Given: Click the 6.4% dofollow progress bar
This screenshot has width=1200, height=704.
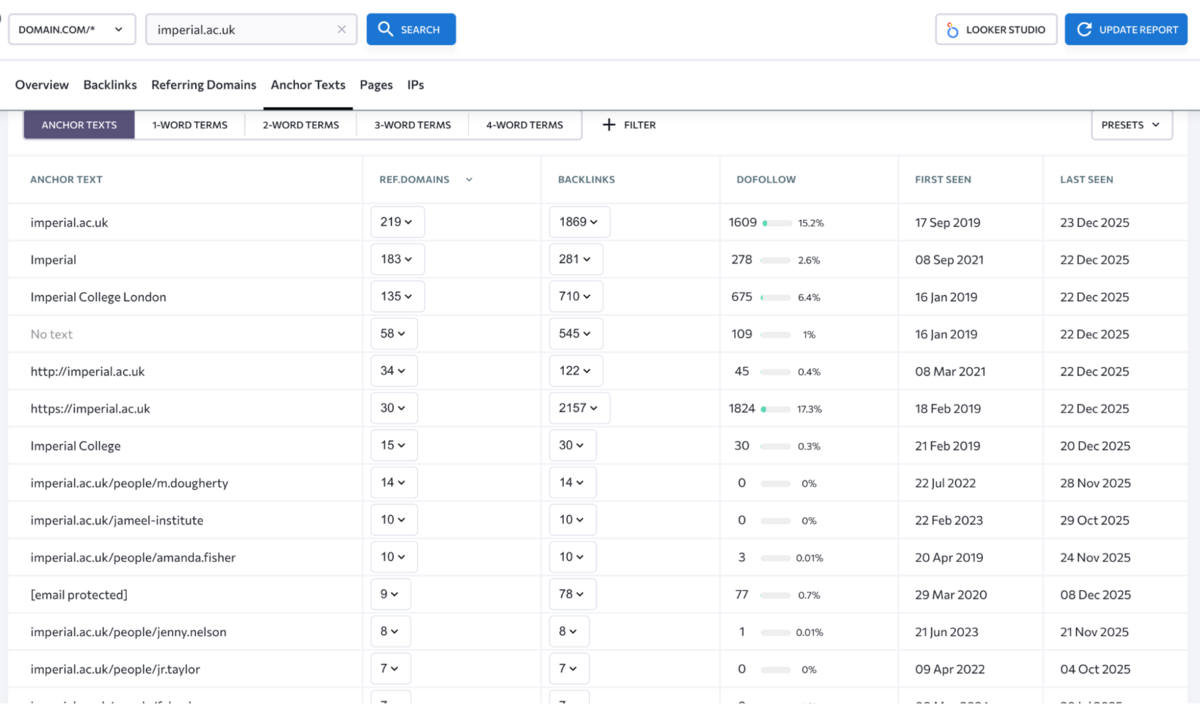Looking at the screenshot, I should [x=776, y=297].
